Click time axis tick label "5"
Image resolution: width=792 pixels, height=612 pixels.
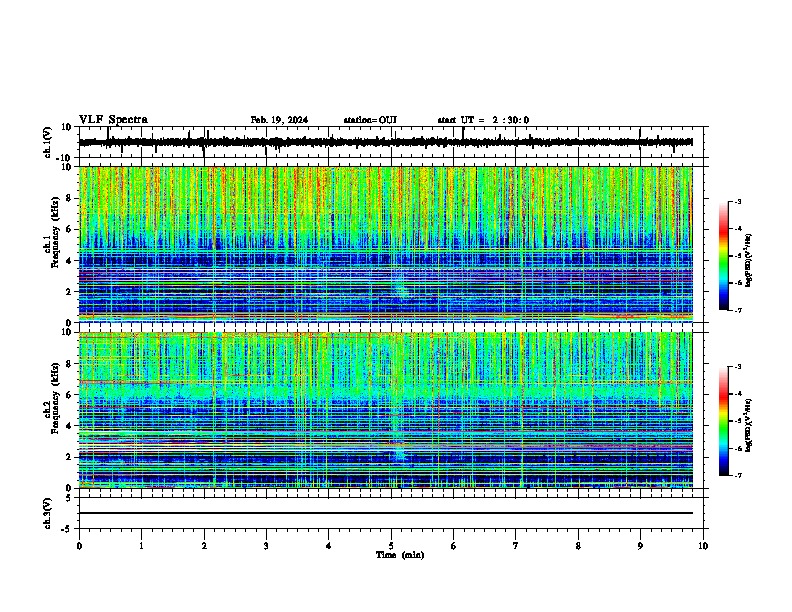point(391,546)
